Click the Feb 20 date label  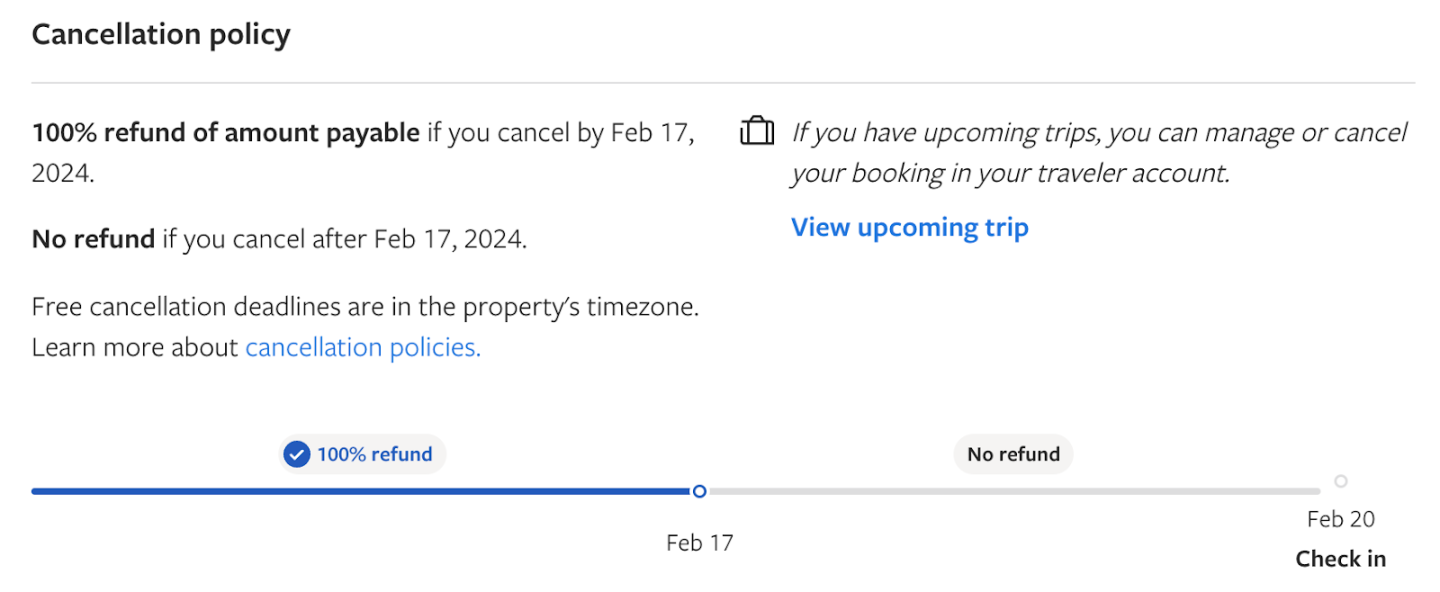click(1341, 519)
